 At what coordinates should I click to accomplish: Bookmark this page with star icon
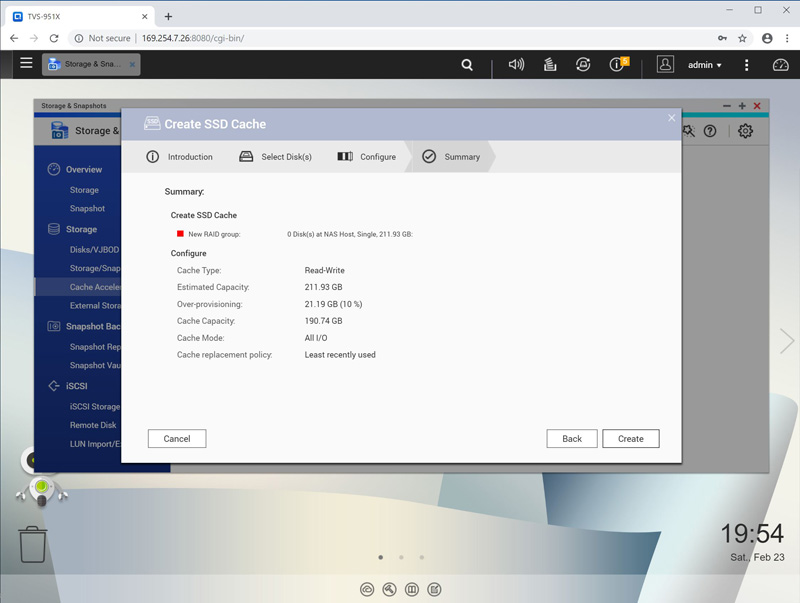[742, 38]
